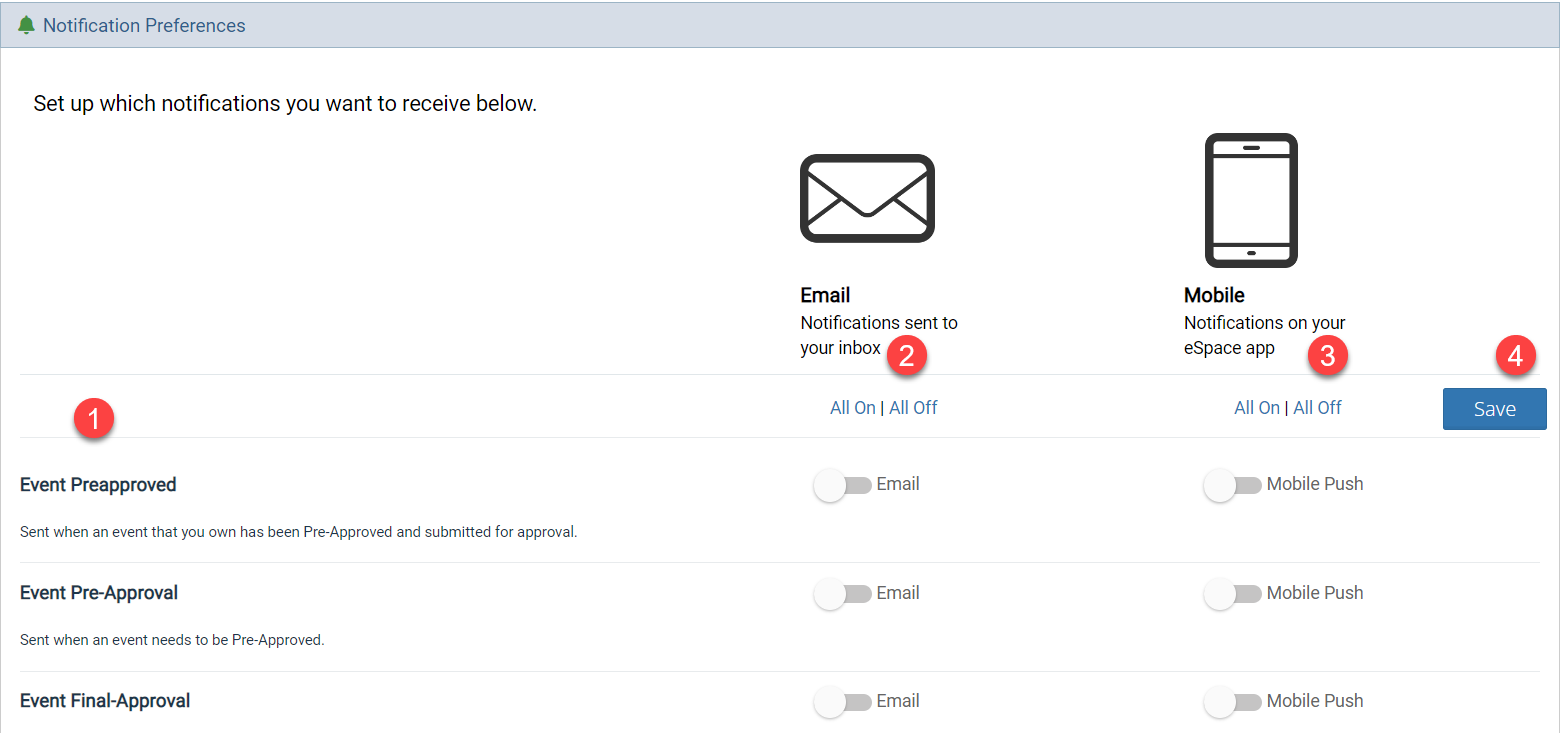
Task: Switch on Email toggle for Event Final-Approval
Action: (842, 702)
